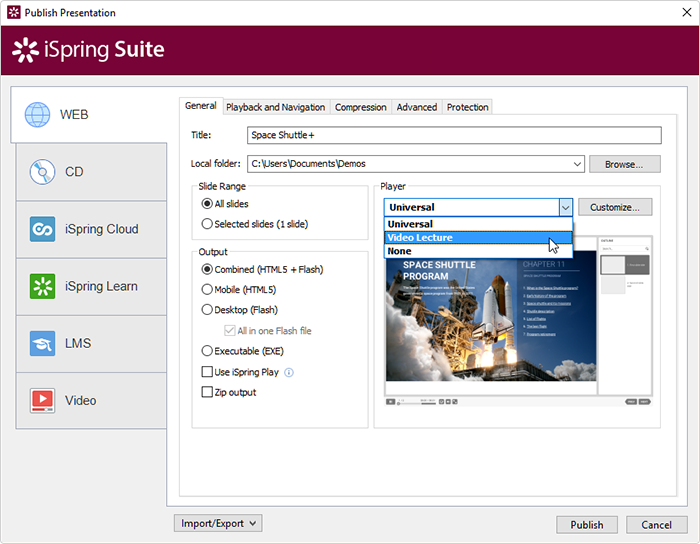Open the Advanced tab

[417, 108]
